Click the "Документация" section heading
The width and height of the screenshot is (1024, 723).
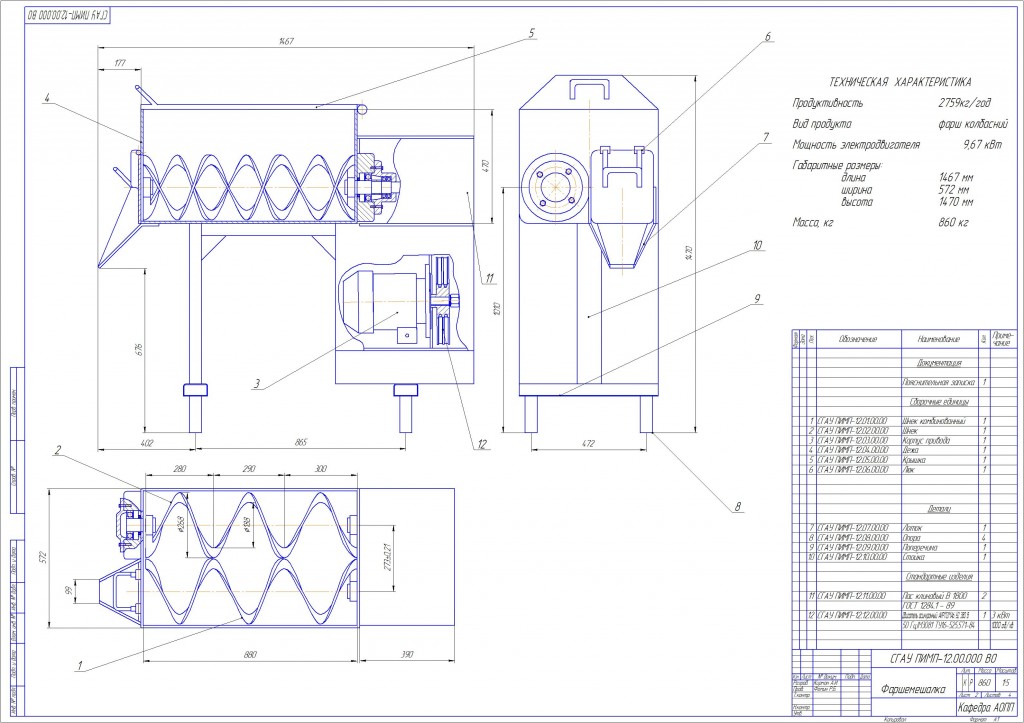point(939,362)
